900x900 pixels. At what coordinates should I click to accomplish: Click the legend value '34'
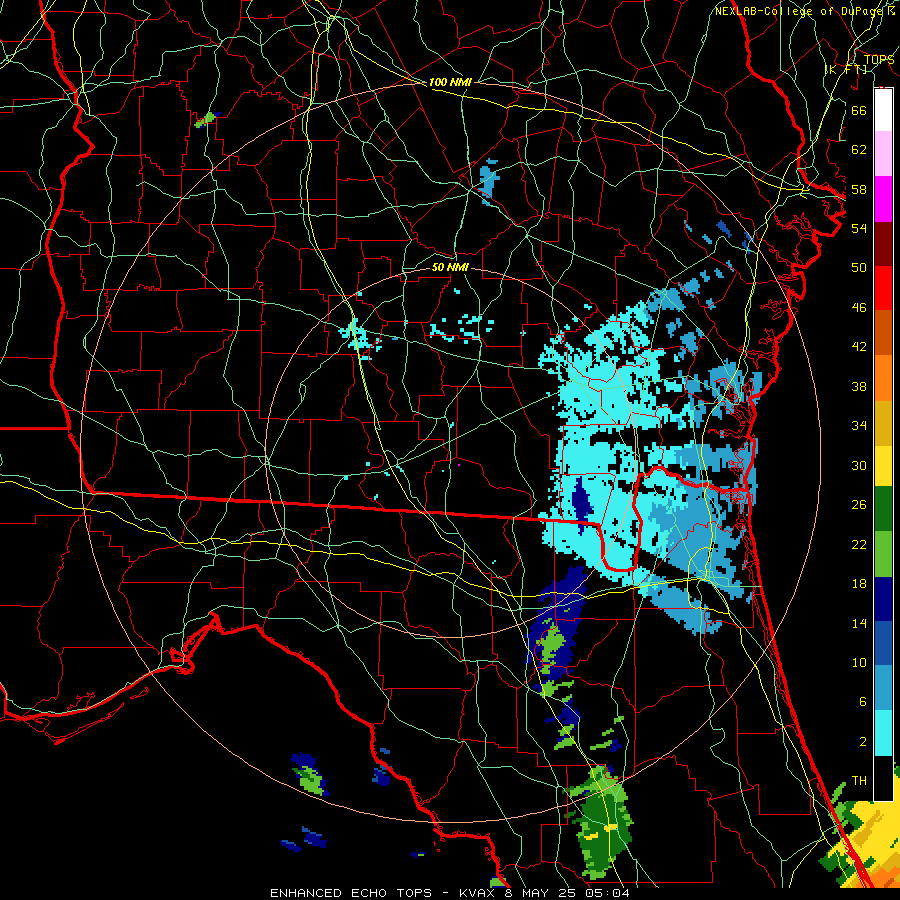click(859, 425)
